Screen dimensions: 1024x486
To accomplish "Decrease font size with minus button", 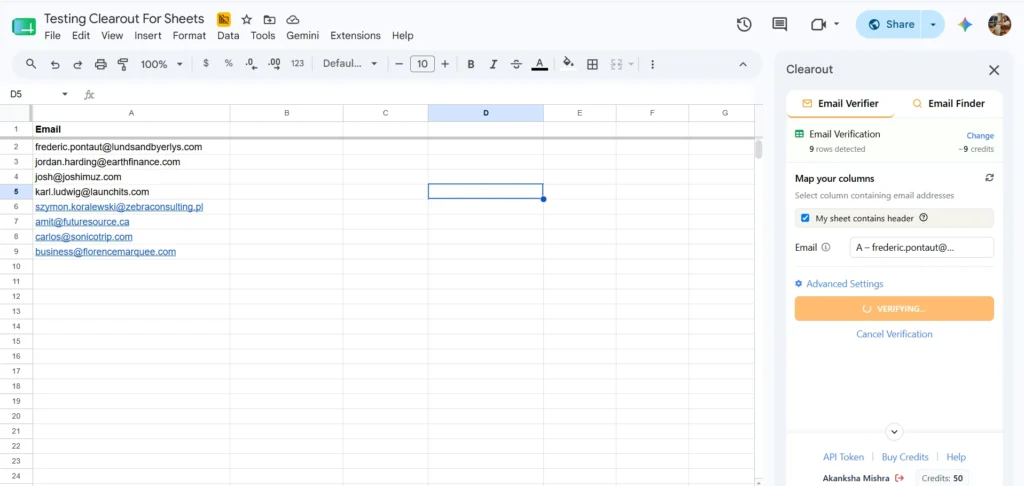I will 399,64.
